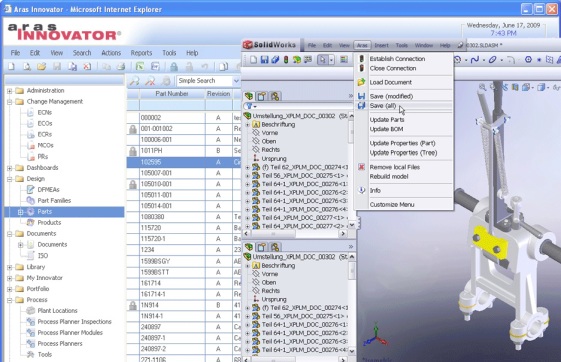
Task: Open the Reports menu in Innovator
Action: coord(141,53)
